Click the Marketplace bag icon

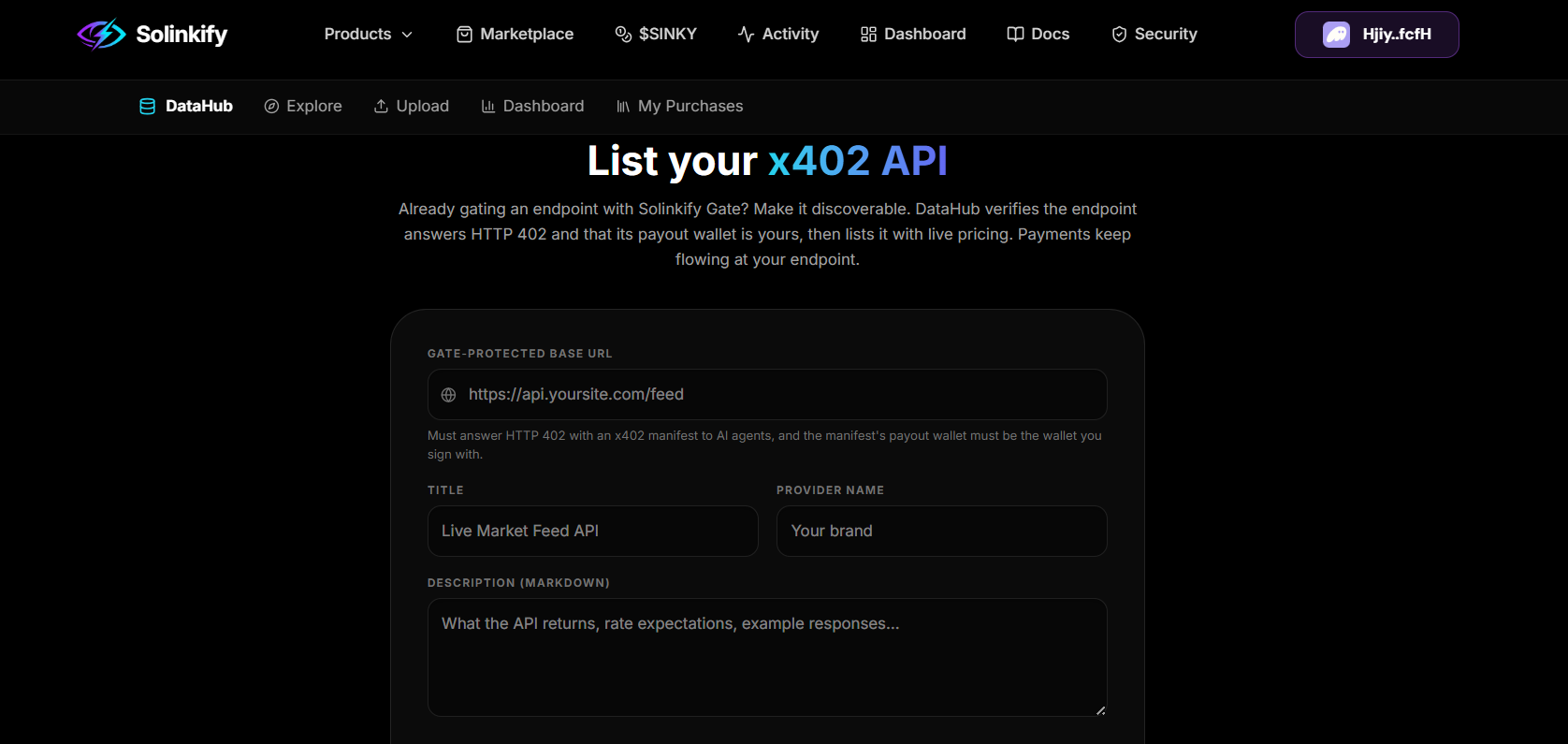click(464, 35)
